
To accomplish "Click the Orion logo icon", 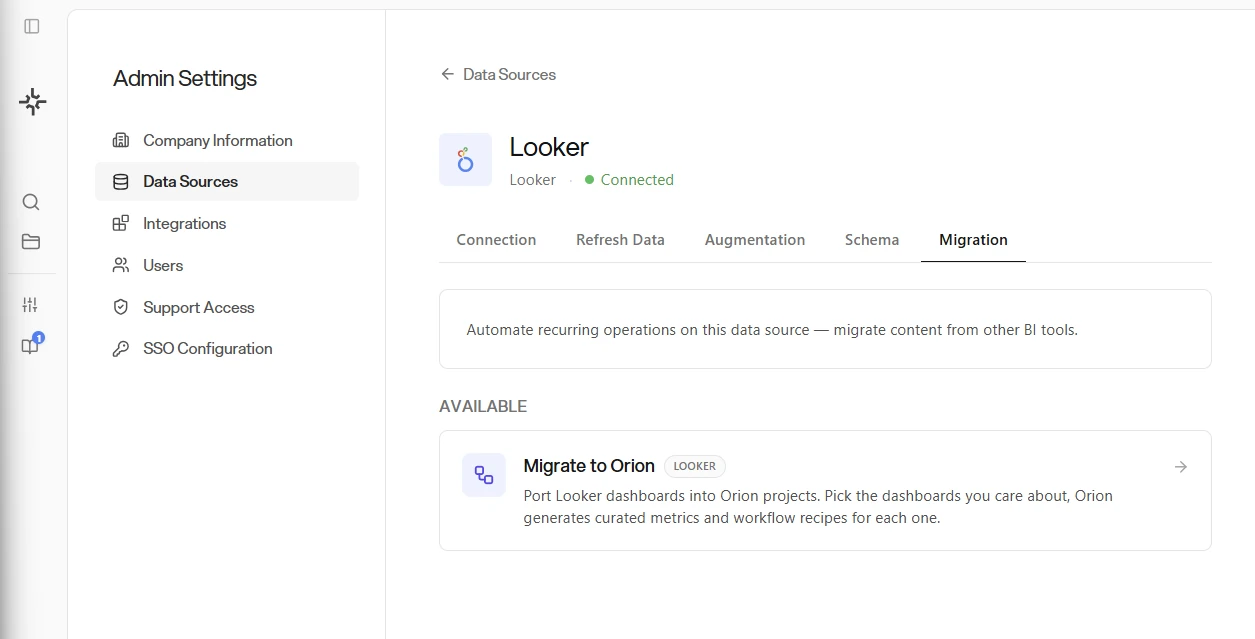I will click(32, 101).
